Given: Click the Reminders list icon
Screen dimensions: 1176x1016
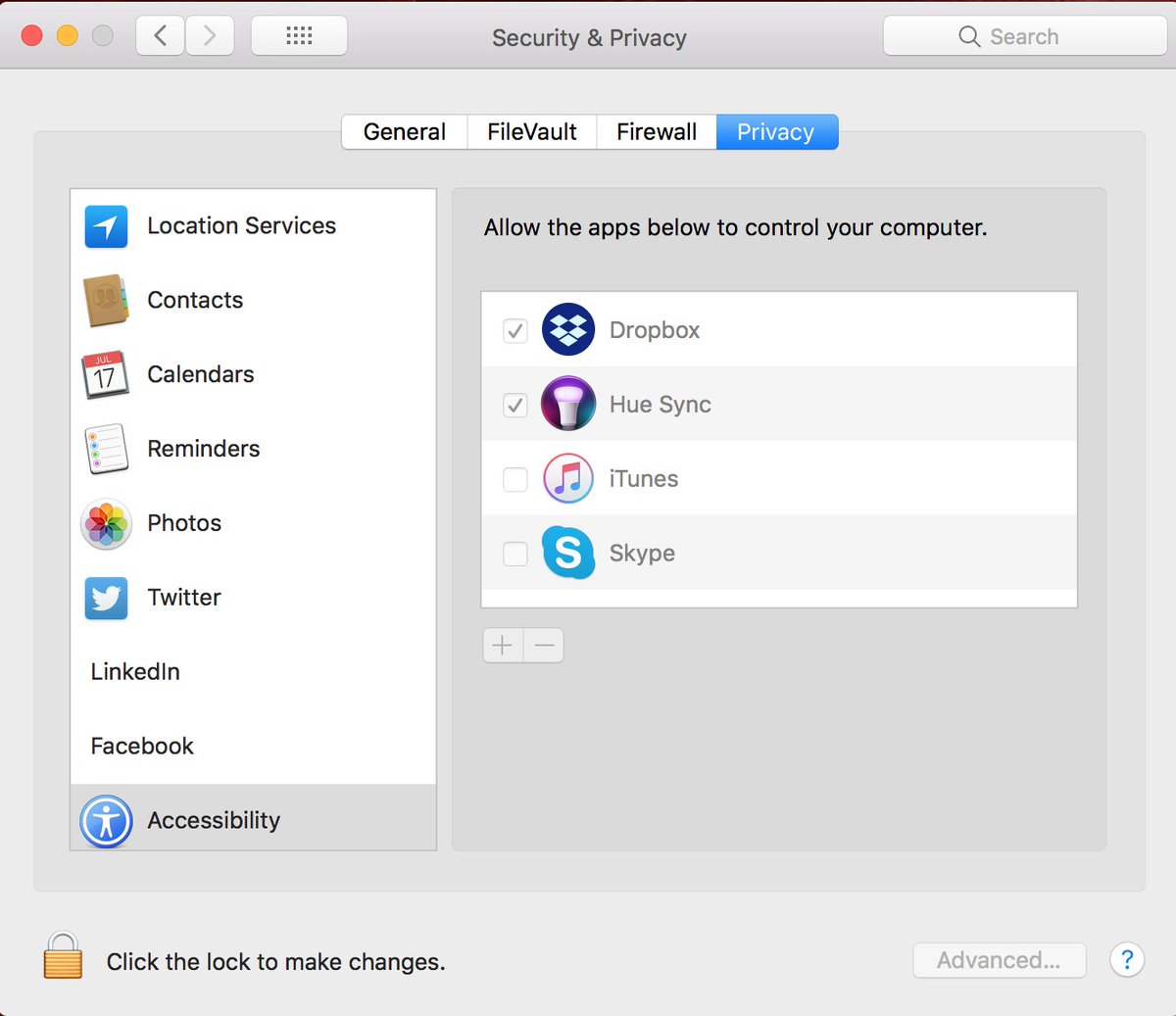Looking at the screenshot, I should (x=106, y=449).
